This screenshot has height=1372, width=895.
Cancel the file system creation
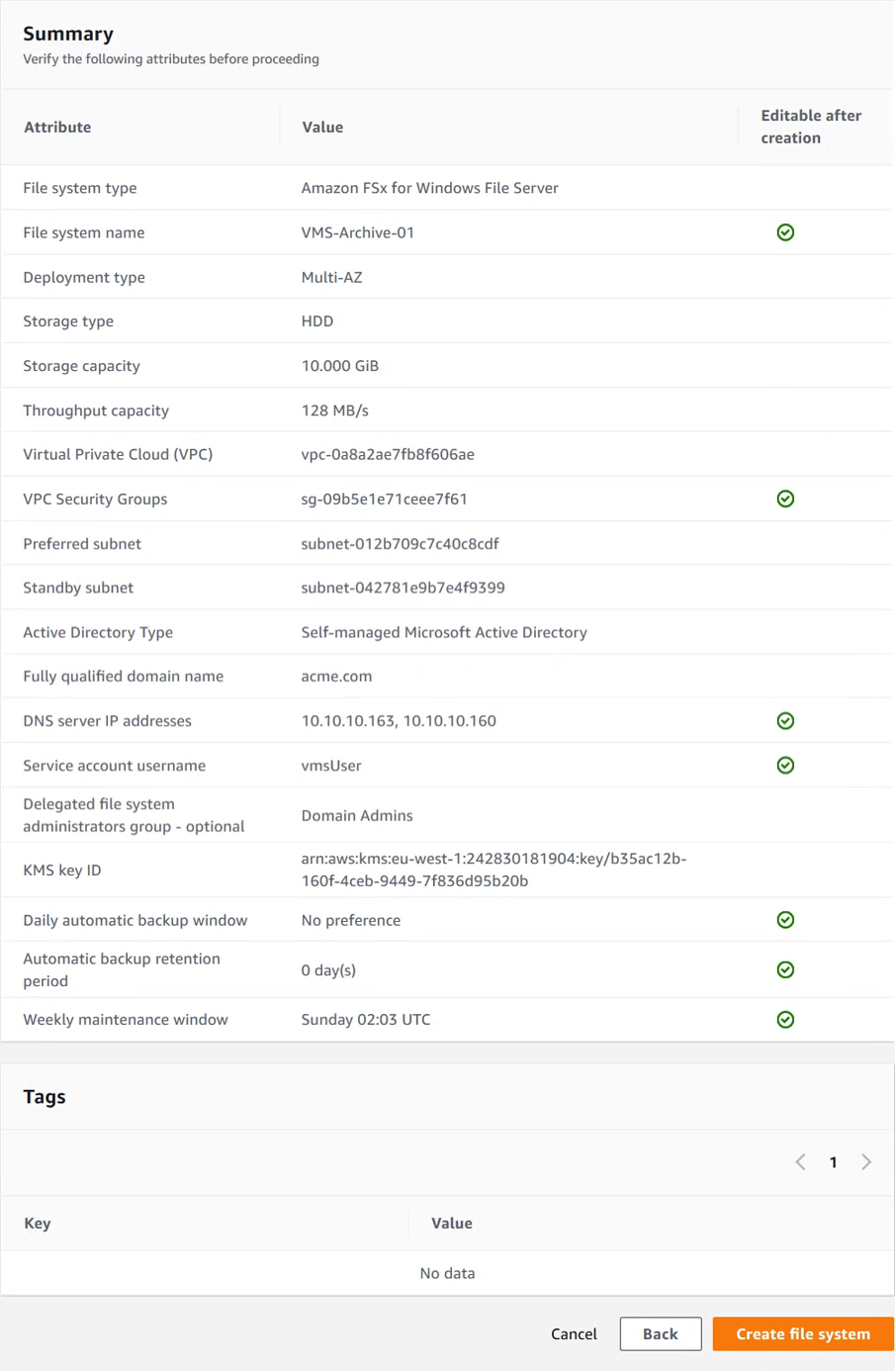coord(574,1333)
